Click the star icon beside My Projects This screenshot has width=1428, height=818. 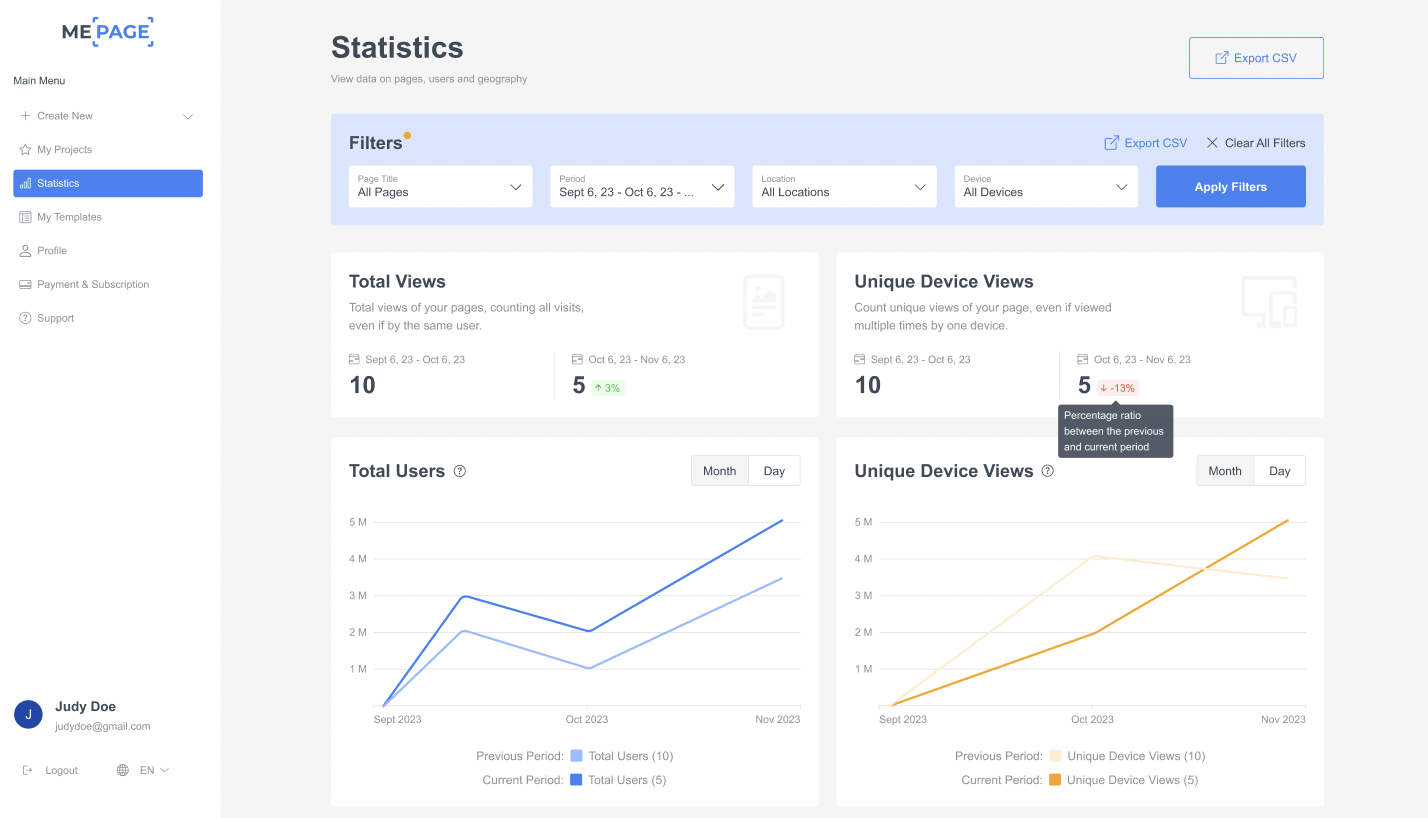25,150
